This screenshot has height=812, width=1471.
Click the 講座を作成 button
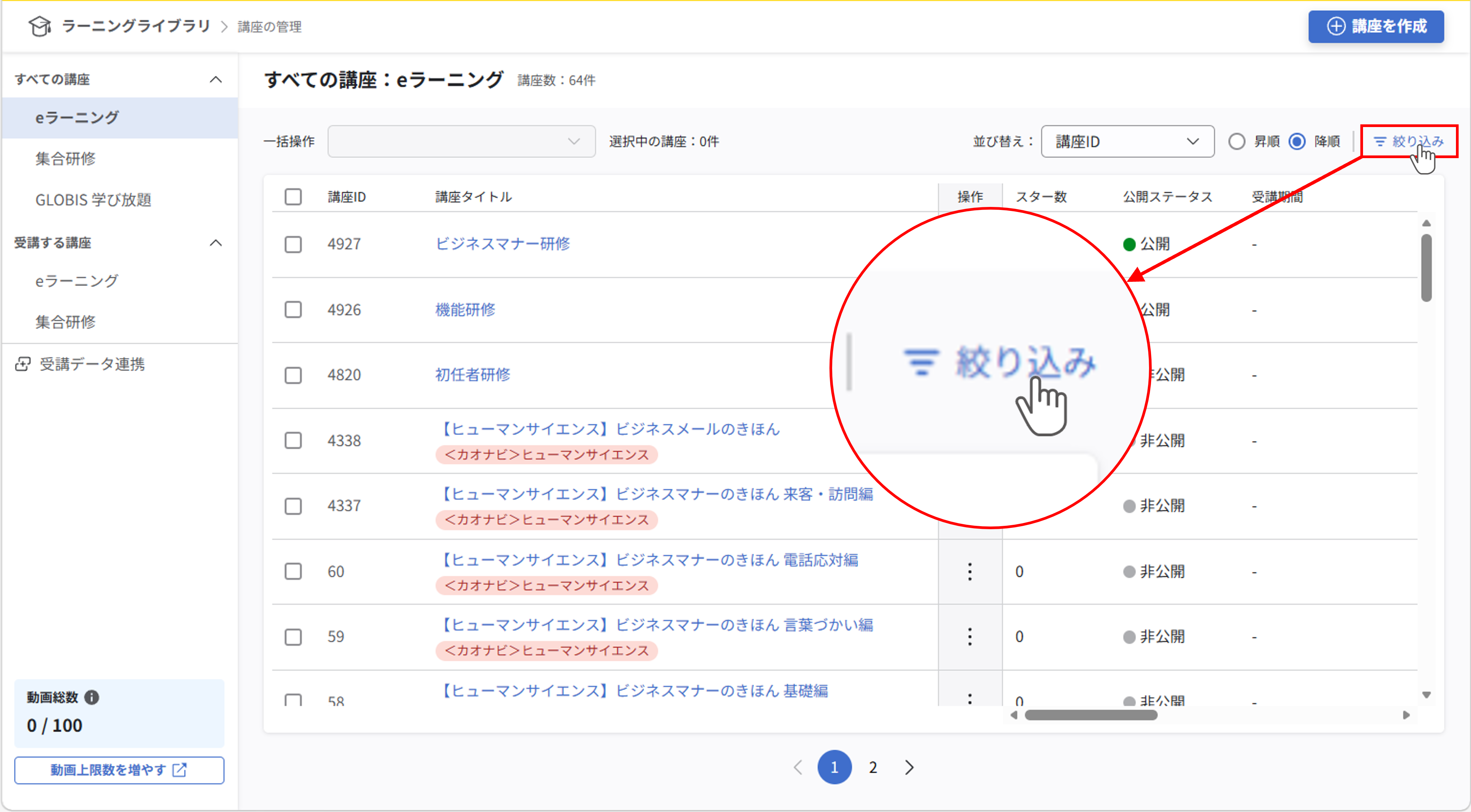point(1376,26)
